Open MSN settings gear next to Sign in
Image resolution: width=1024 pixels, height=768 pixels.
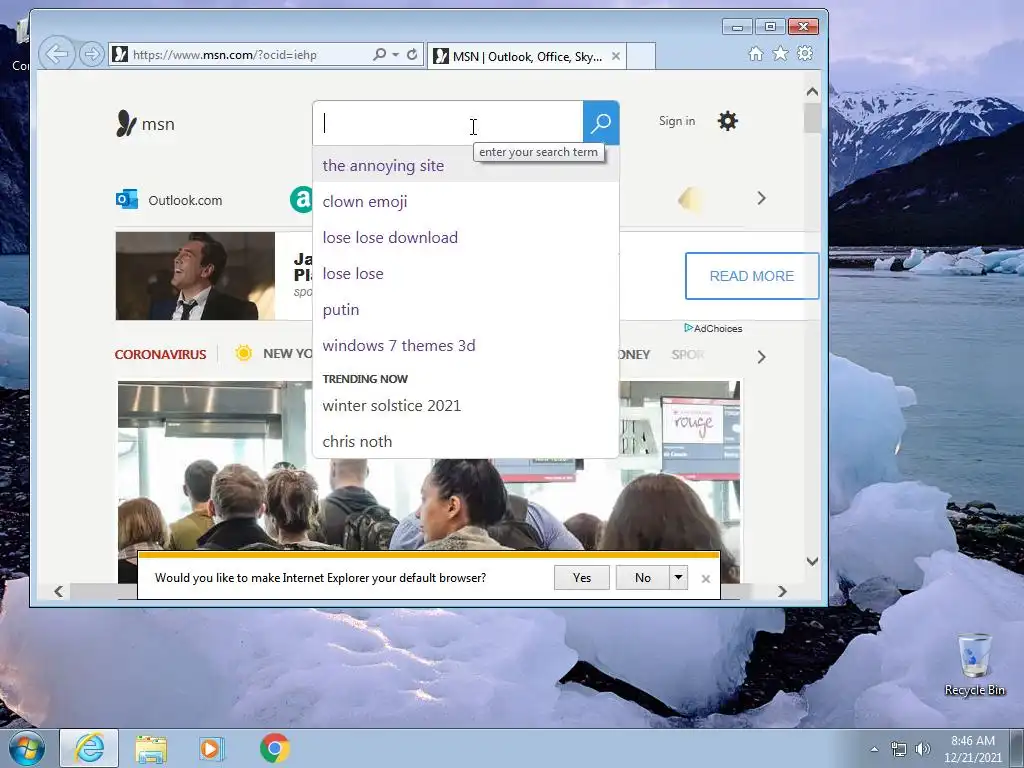728,121
